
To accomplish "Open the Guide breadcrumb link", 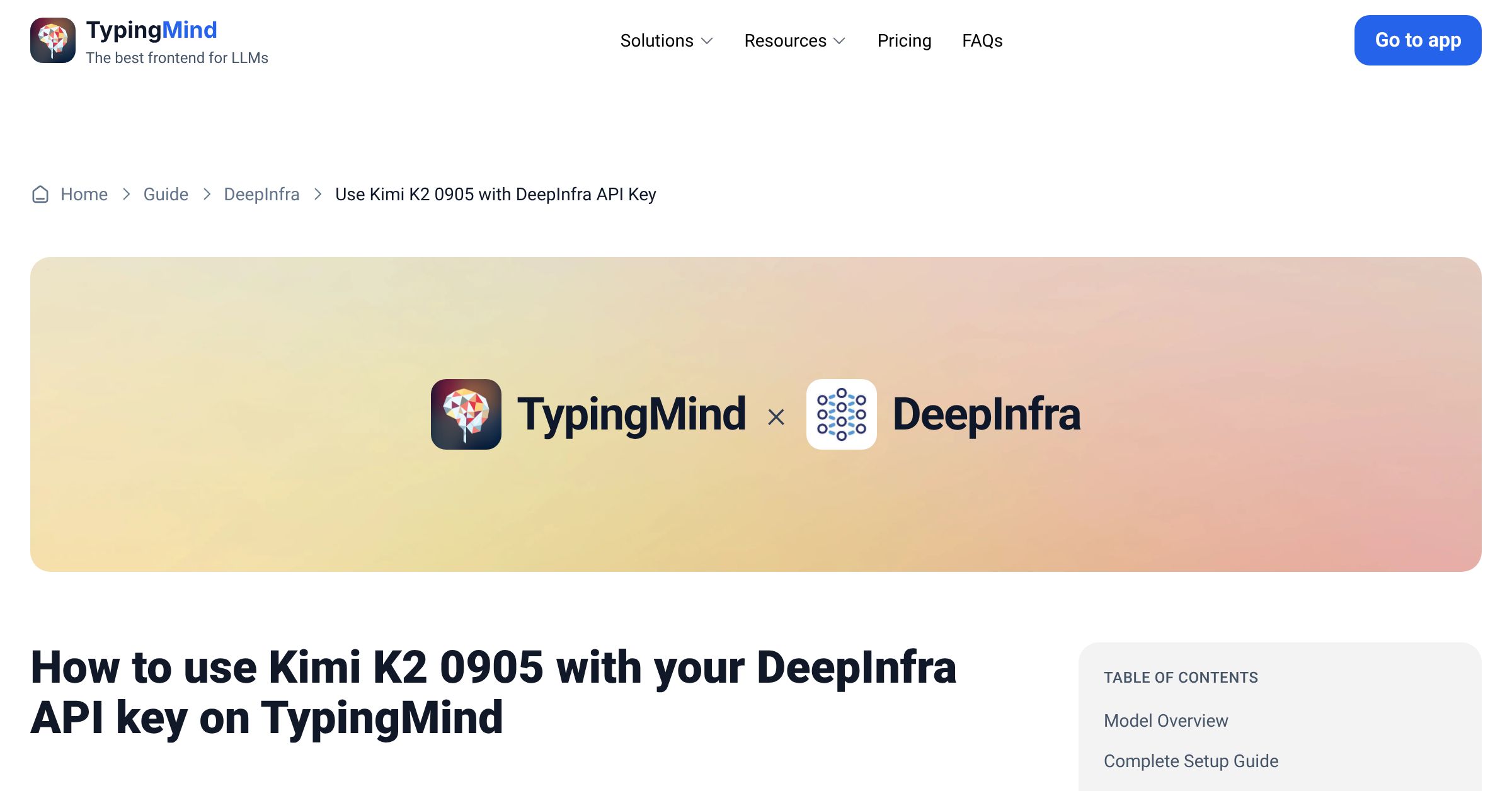I will click(166, 195).
